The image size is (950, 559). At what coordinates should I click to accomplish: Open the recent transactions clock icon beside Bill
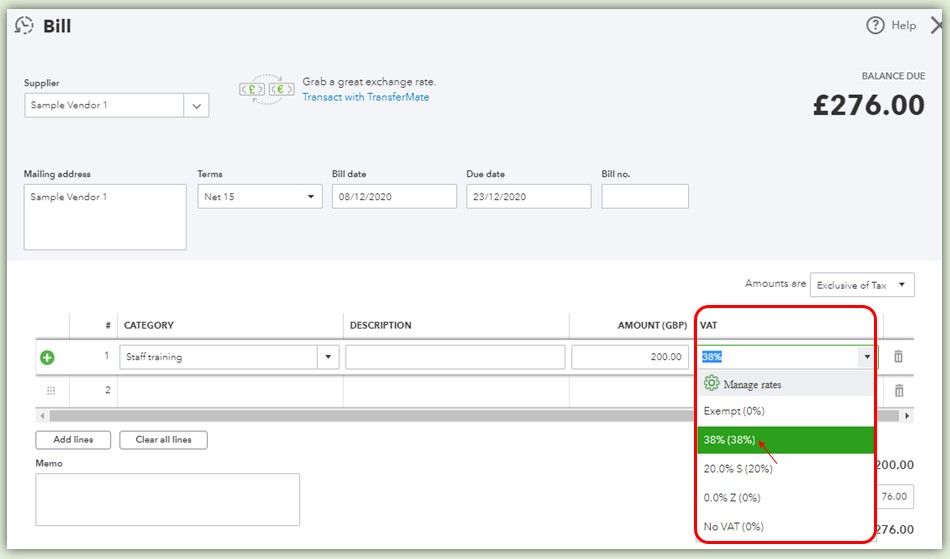click(x=24, y=25)
